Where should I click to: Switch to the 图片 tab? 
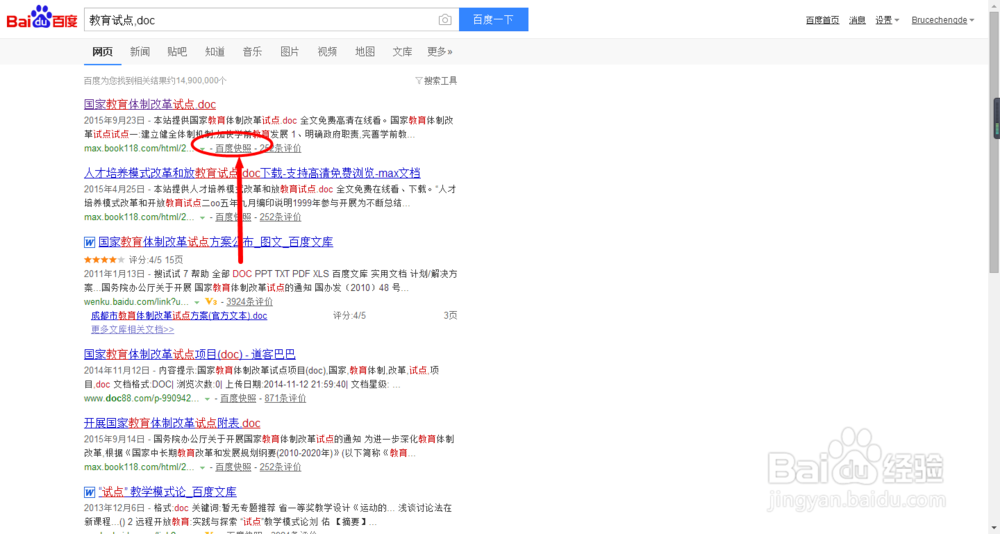coord(290,52)
